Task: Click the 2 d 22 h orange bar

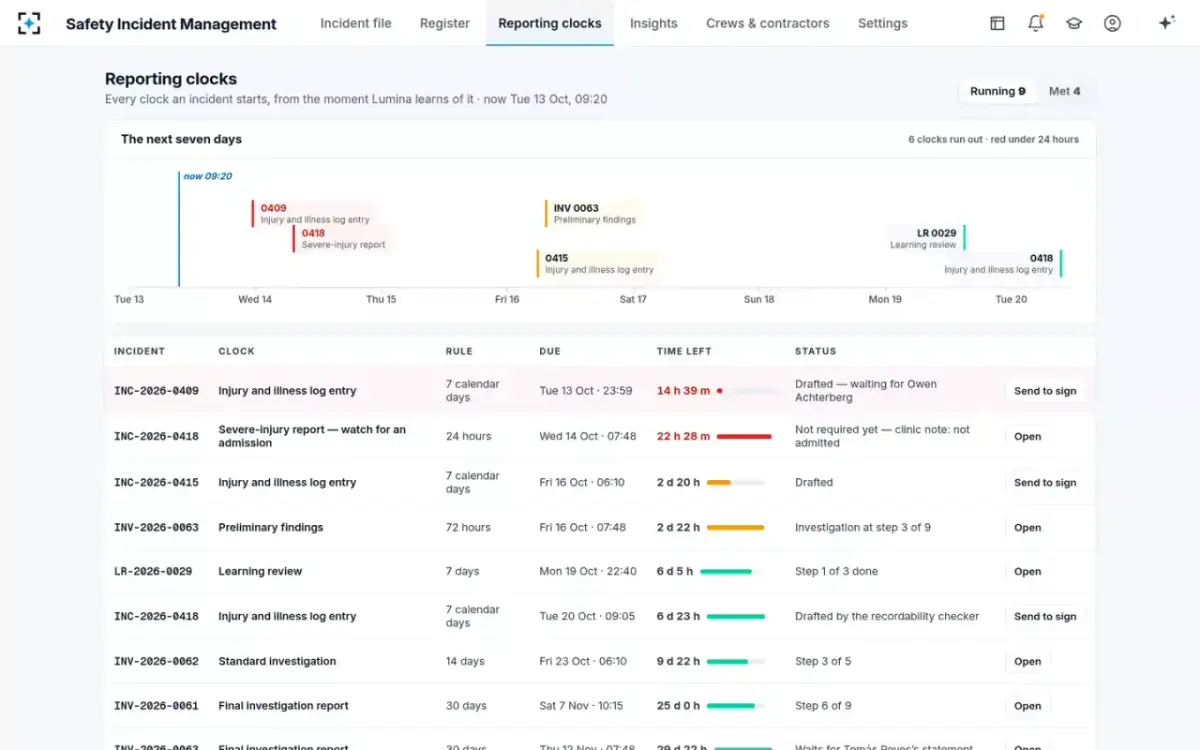Action: click(735, 528)
